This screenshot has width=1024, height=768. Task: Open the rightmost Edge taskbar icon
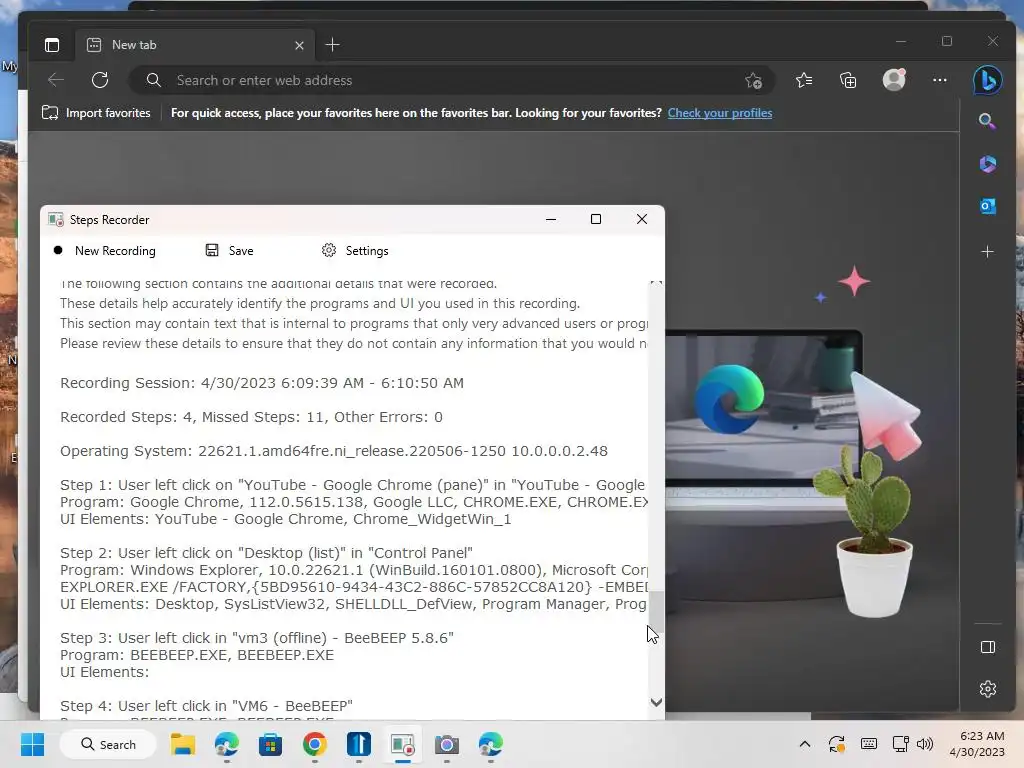pyautogui.click(x=490, y=744)
